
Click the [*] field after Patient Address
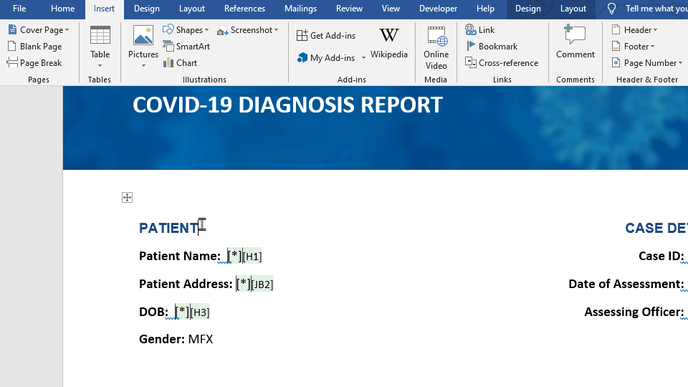pos(243,284)
